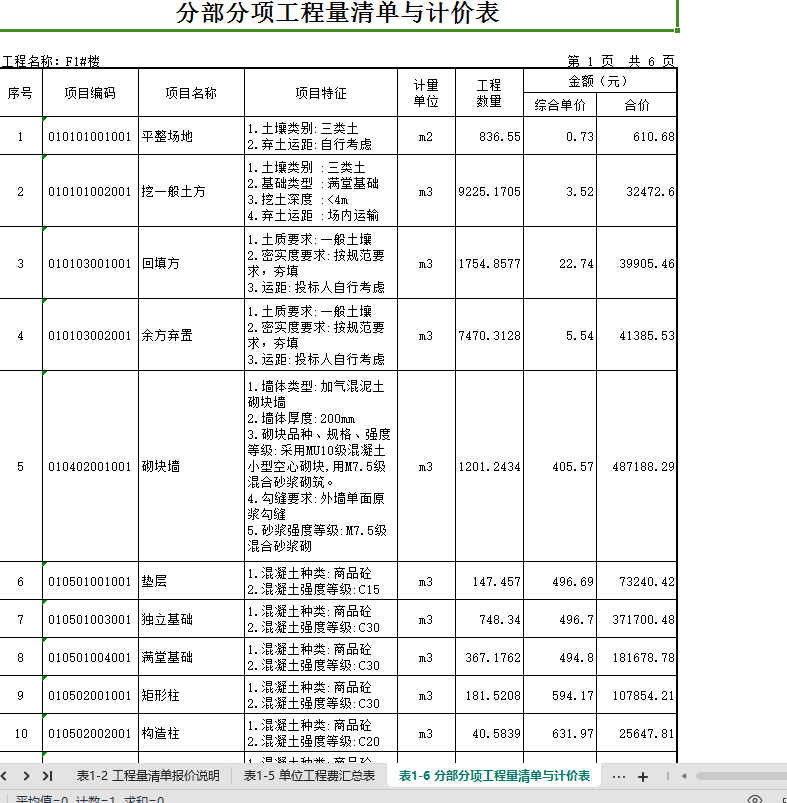Select the 金额（元） header cell
787x803 pixels.
600,81
